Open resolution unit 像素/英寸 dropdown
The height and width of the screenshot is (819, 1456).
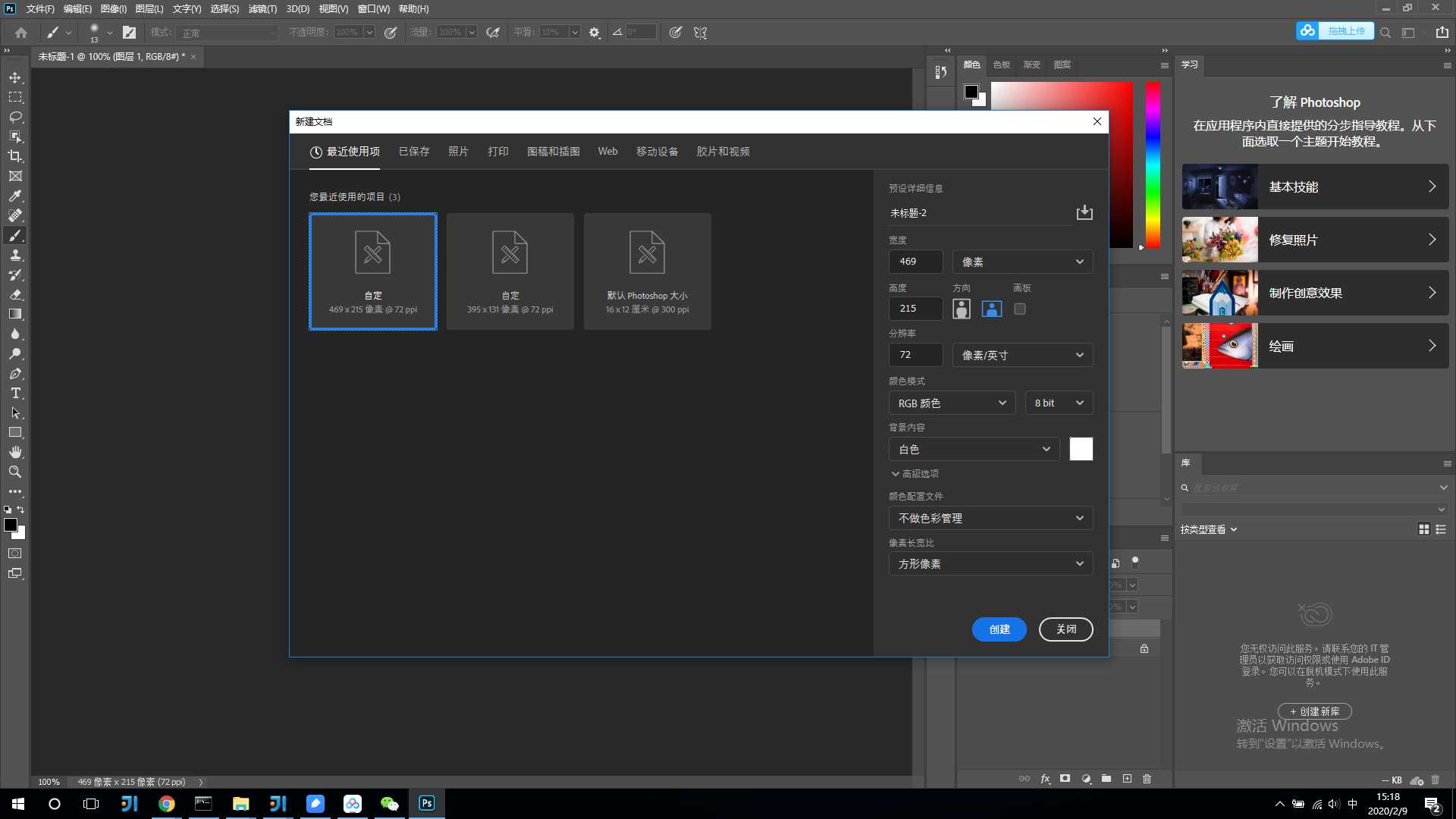pyautogui.click(x=1022, y=355)
